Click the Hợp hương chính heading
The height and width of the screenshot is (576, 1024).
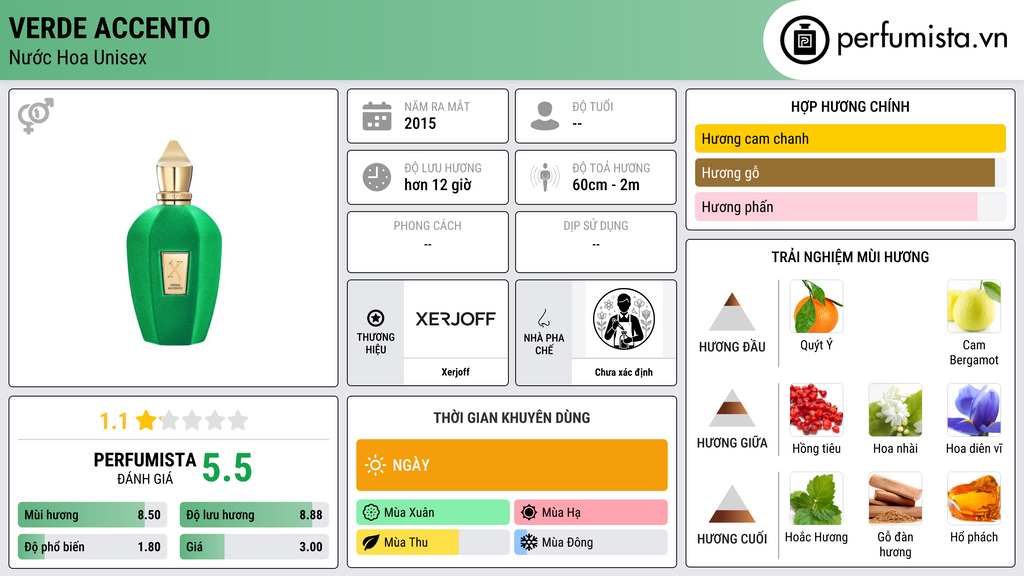pyautogui.click(x=850, y=106)
